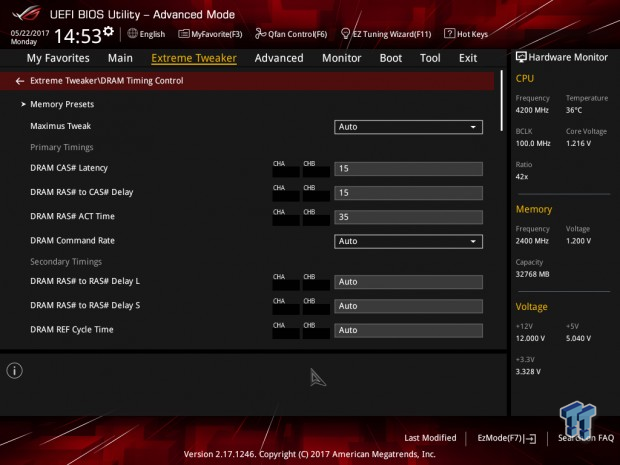The image size is (620, 465).
Task: Click the settings list scrollbar
Action: pos(502,100)
